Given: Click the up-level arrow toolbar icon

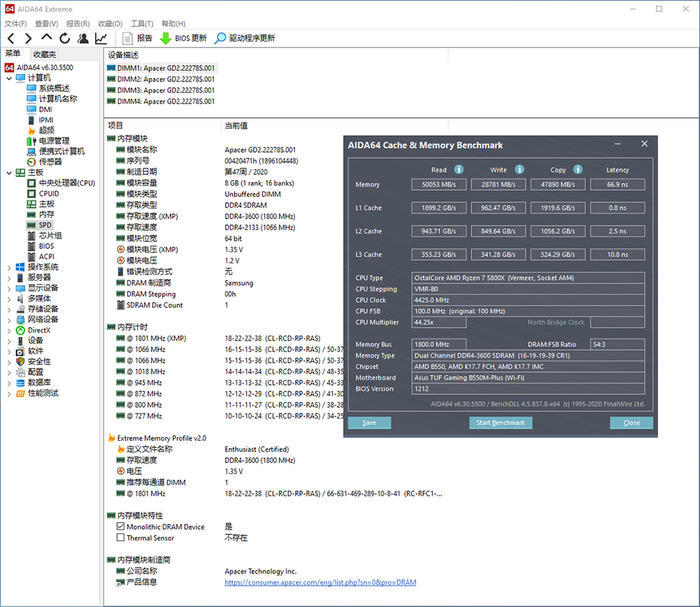Looking at the screenshot, I should pyautogui.click(x=46, y=37).
